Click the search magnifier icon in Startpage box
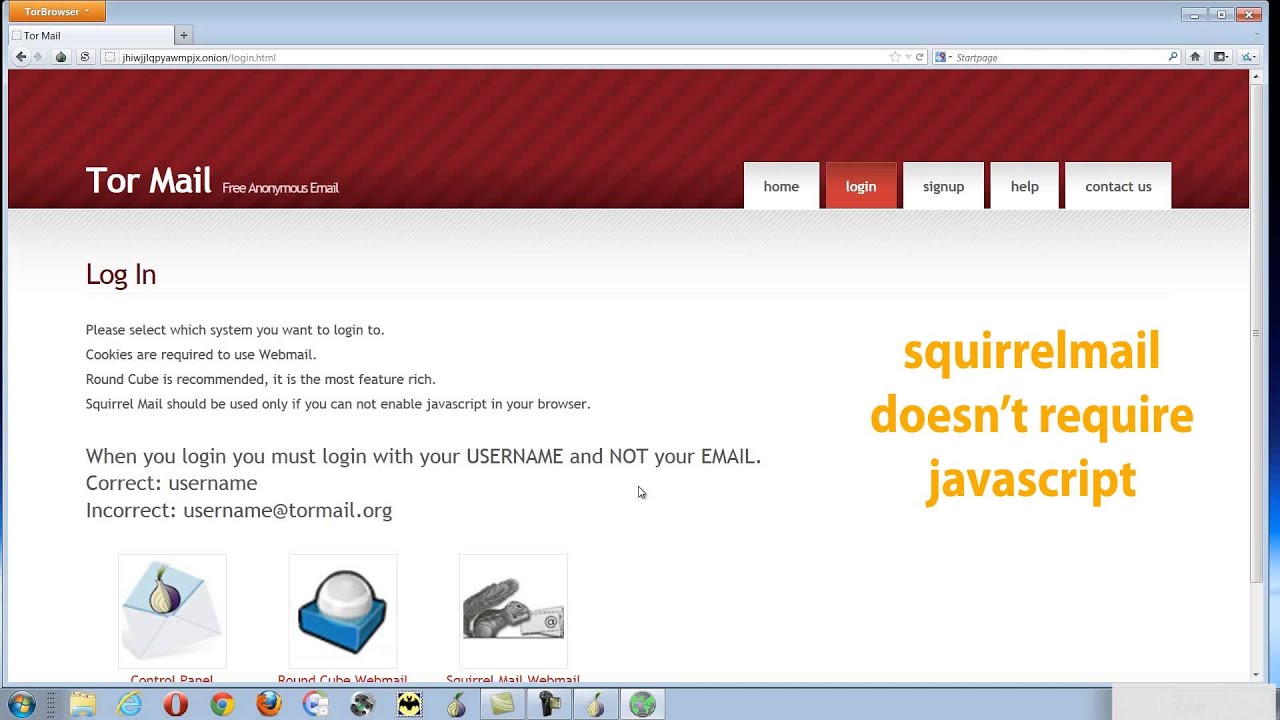1280x720 pixels. [x=1173, y=57]
